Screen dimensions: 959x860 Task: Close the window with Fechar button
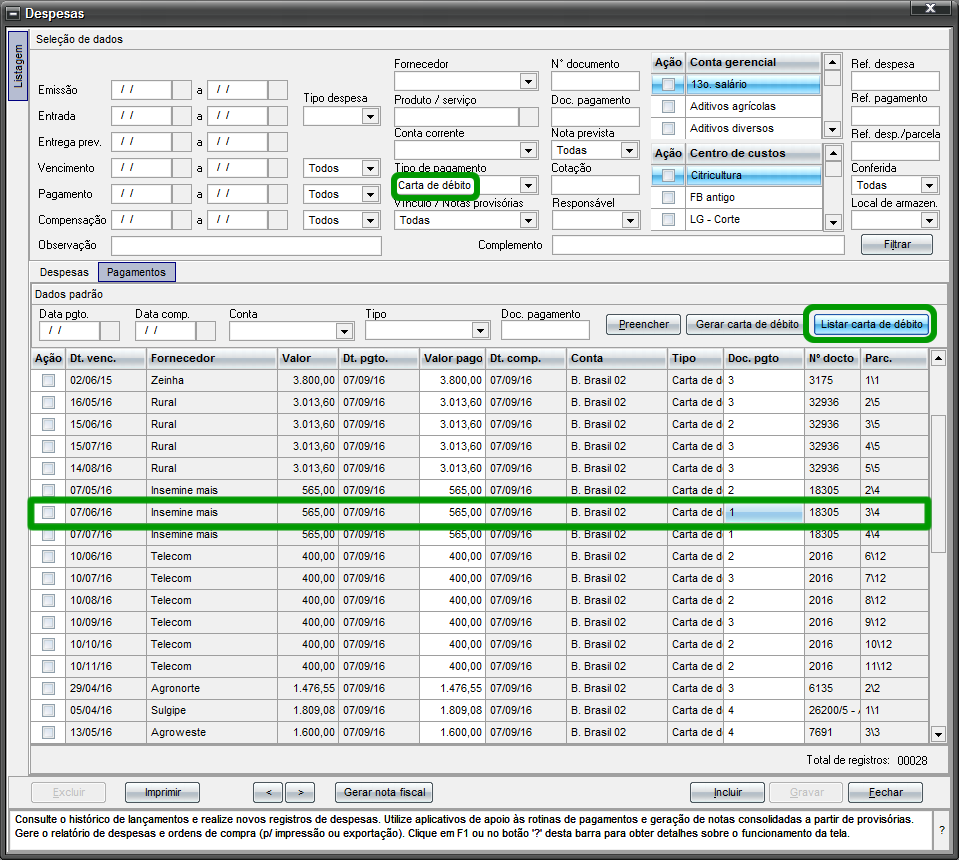885,792
